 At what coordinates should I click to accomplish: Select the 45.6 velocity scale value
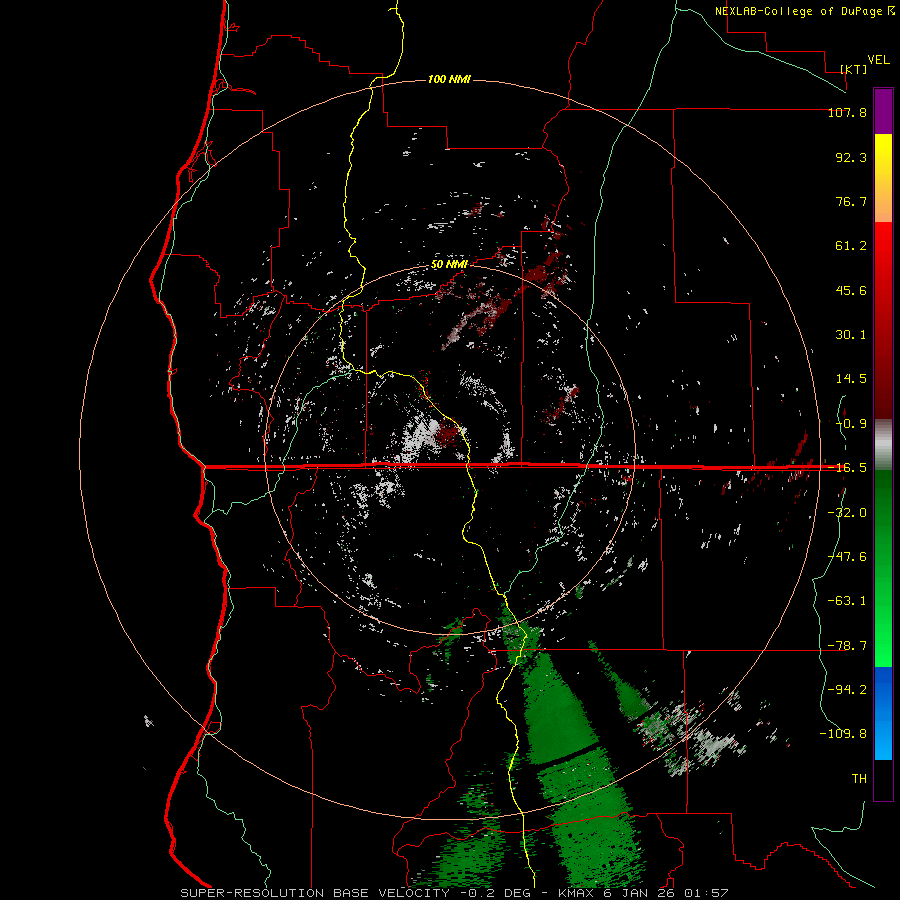tap(851, 290)
